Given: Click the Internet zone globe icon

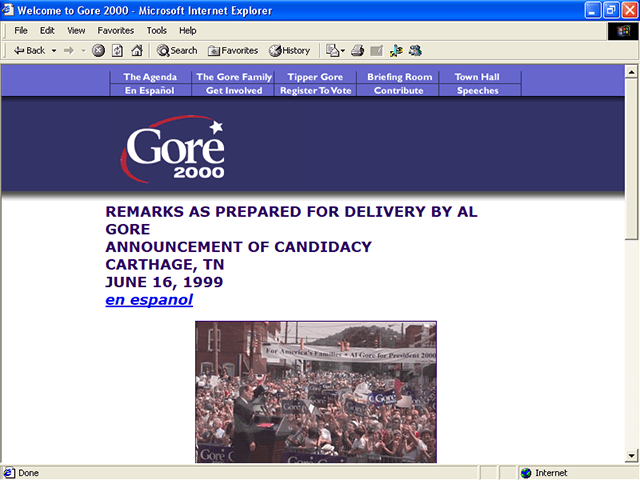Looking at the screenshot, I should [526, 473].
